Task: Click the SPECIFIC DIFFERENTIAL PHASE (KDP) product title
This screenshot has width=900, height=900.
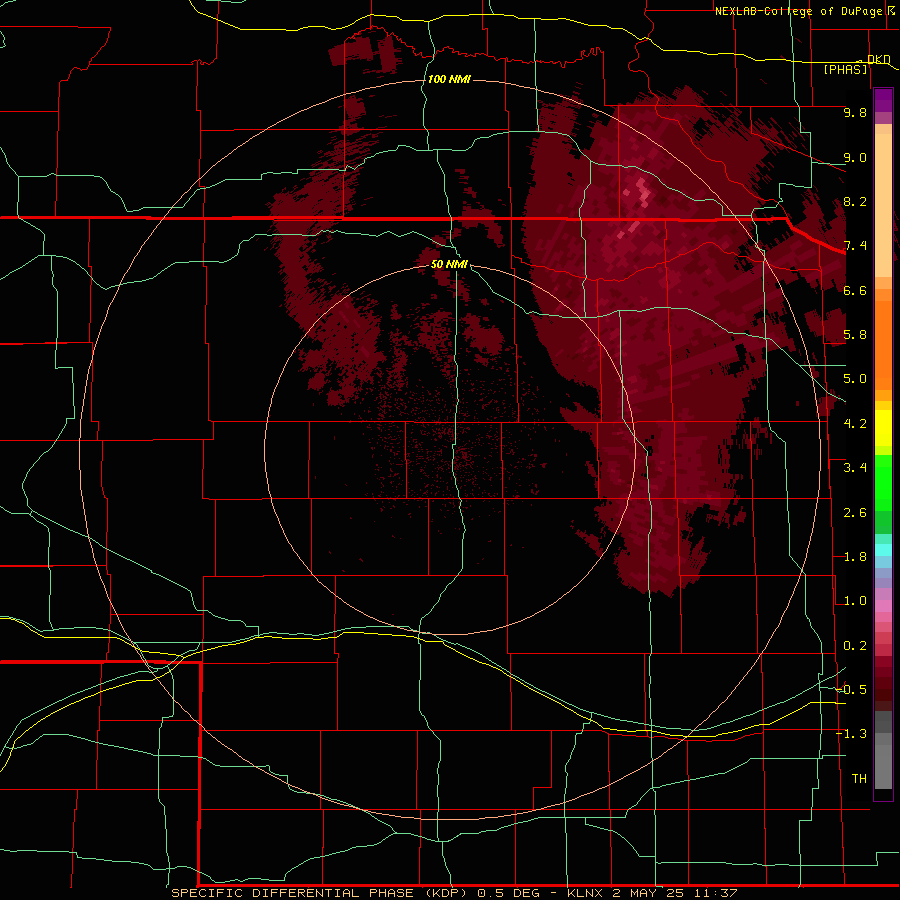Action: point(321,893)
